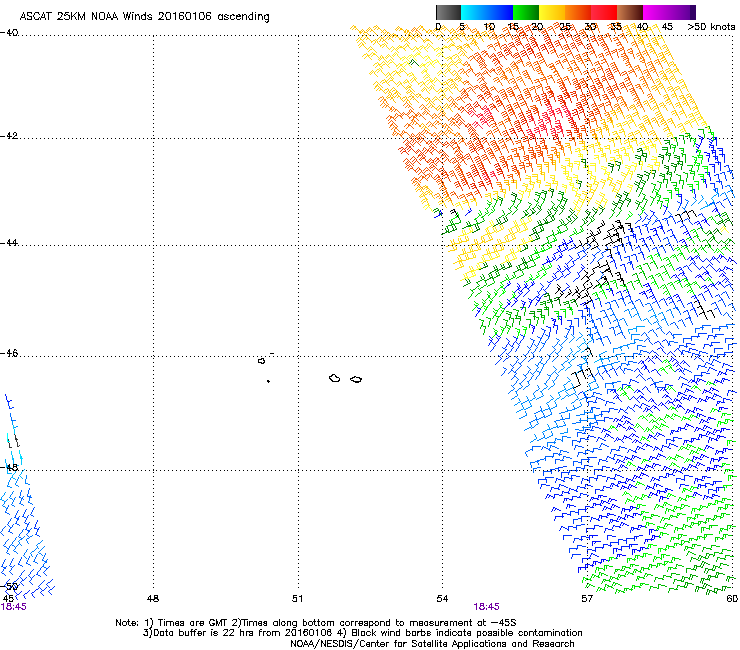This screenshot has width=740, height=650.
Task: Select the longitude label '51'
Action: tap(297, 599)
